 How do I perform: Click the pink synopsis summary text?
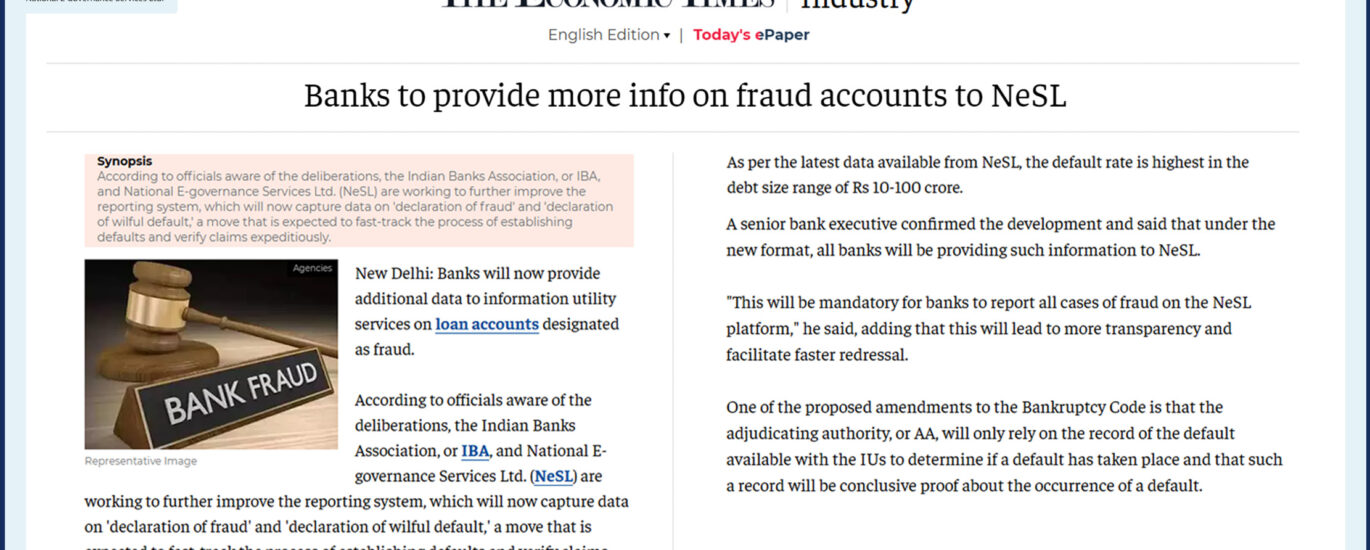click(x=357, y=207)
